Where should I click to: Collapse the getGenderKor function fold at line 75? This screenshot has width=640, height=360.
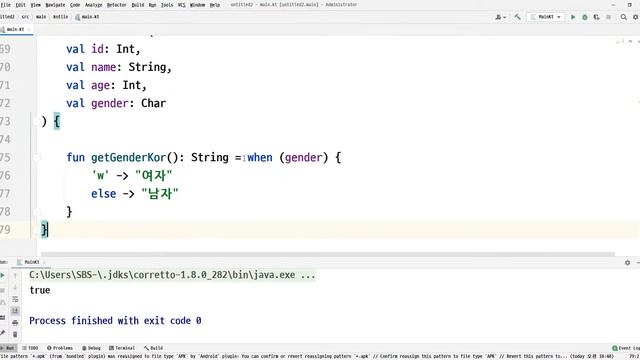pyautogui.click(x=36, y=157)
